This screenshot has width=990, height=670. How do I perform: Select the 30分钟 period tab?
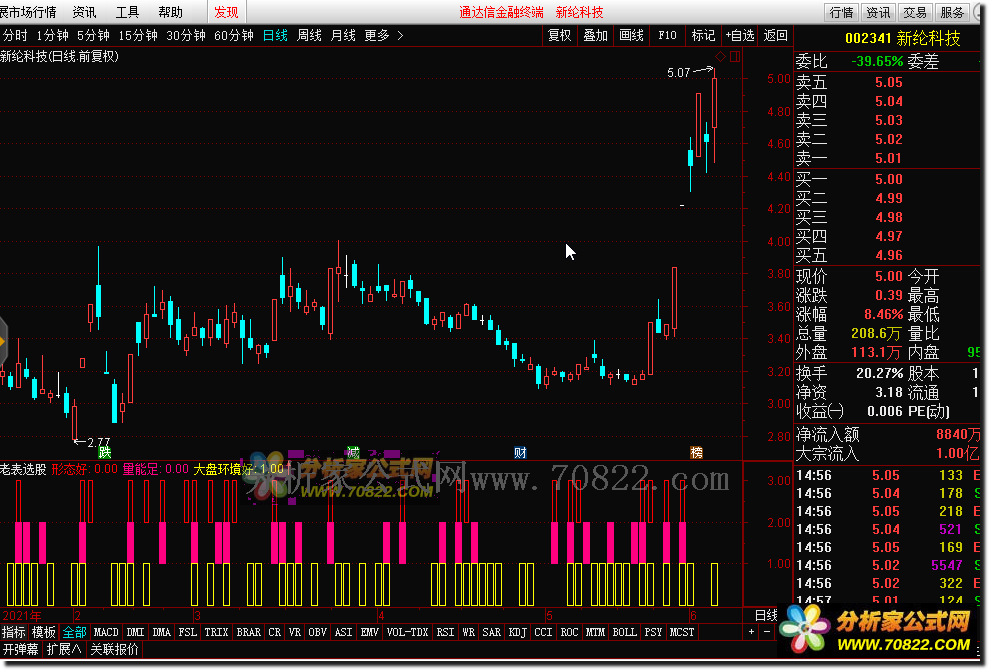click(186, 35)
